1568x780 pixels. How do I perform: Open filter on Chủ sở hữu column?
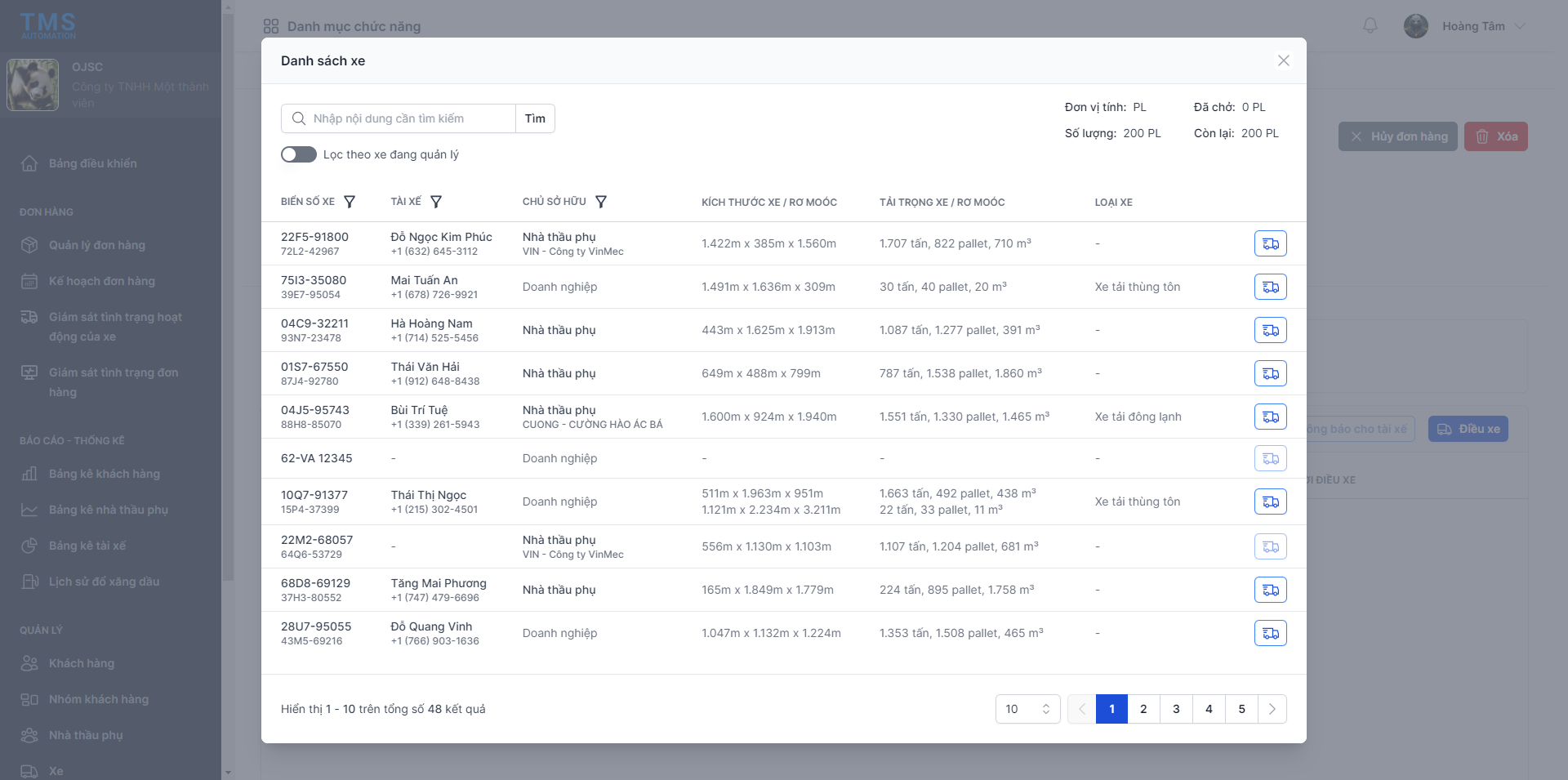pyautogui.click(x=601, y=202)
